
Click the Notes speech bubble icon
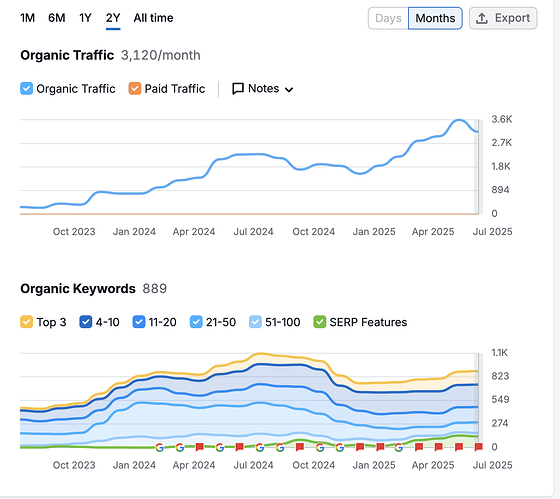pyautogui.click(x=238, y=89)
